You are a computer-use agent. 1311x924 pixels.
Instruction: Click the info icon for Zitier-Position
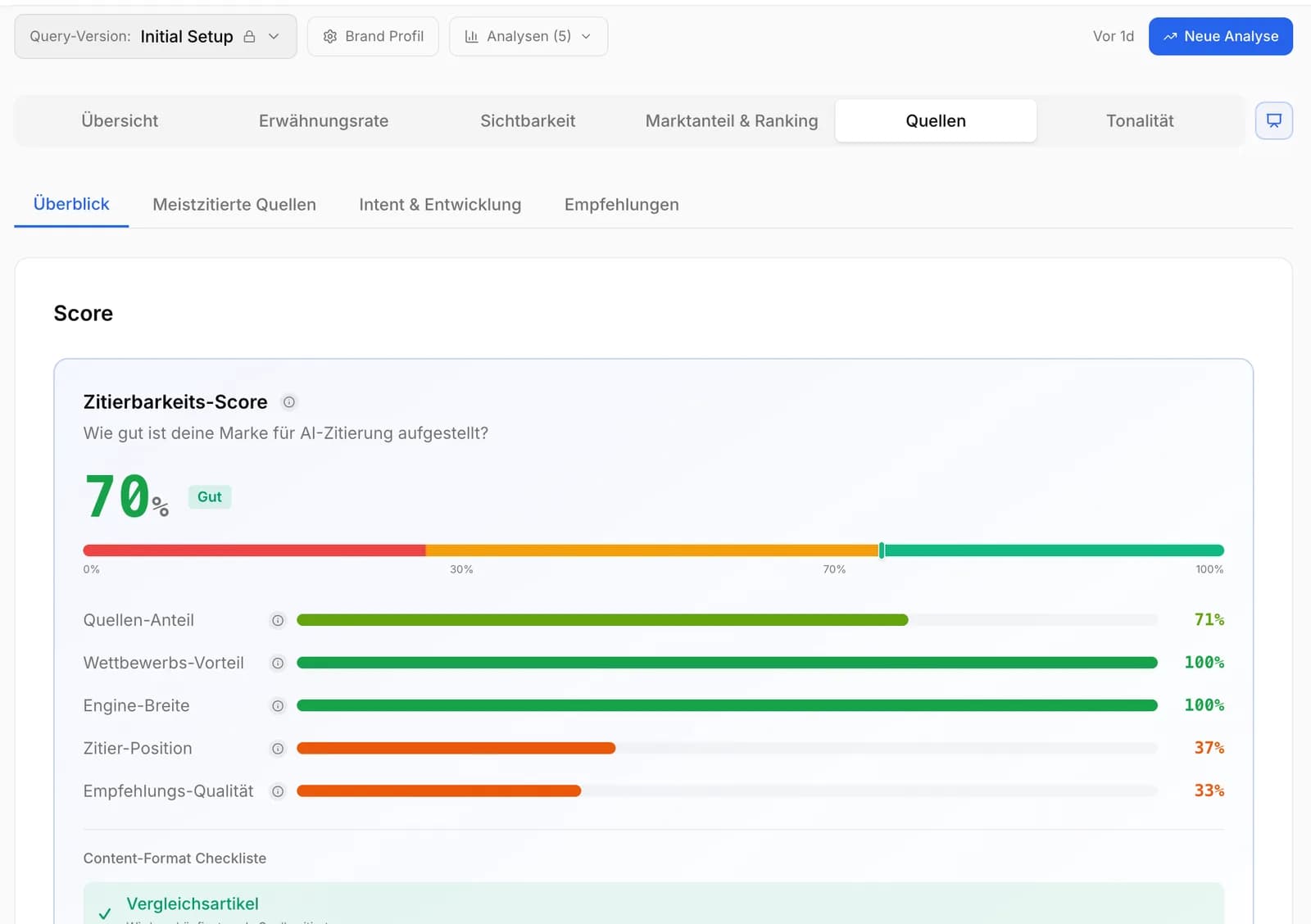tap(278, 749)
